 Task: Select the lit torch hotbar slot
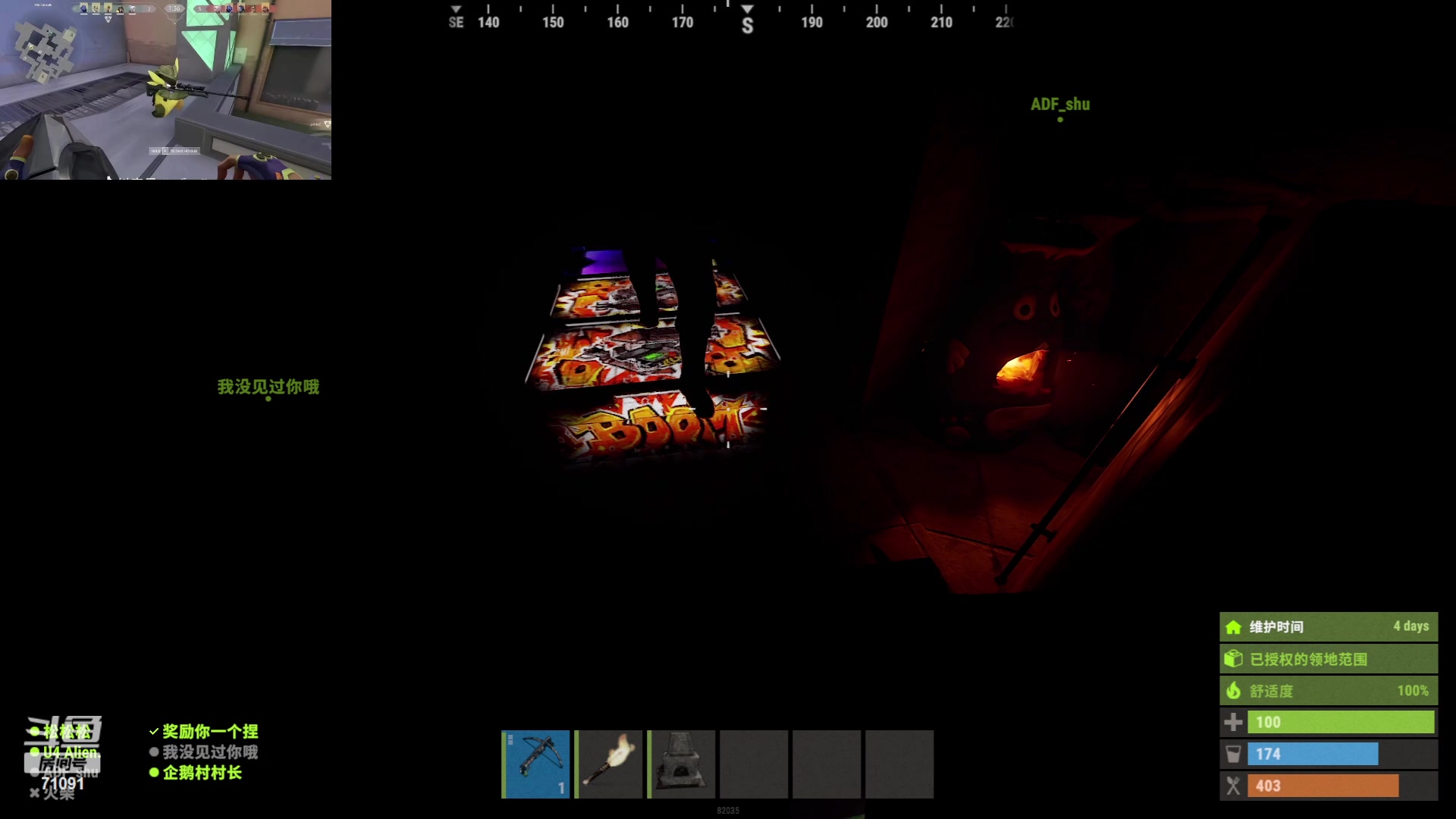coord(608,764)
